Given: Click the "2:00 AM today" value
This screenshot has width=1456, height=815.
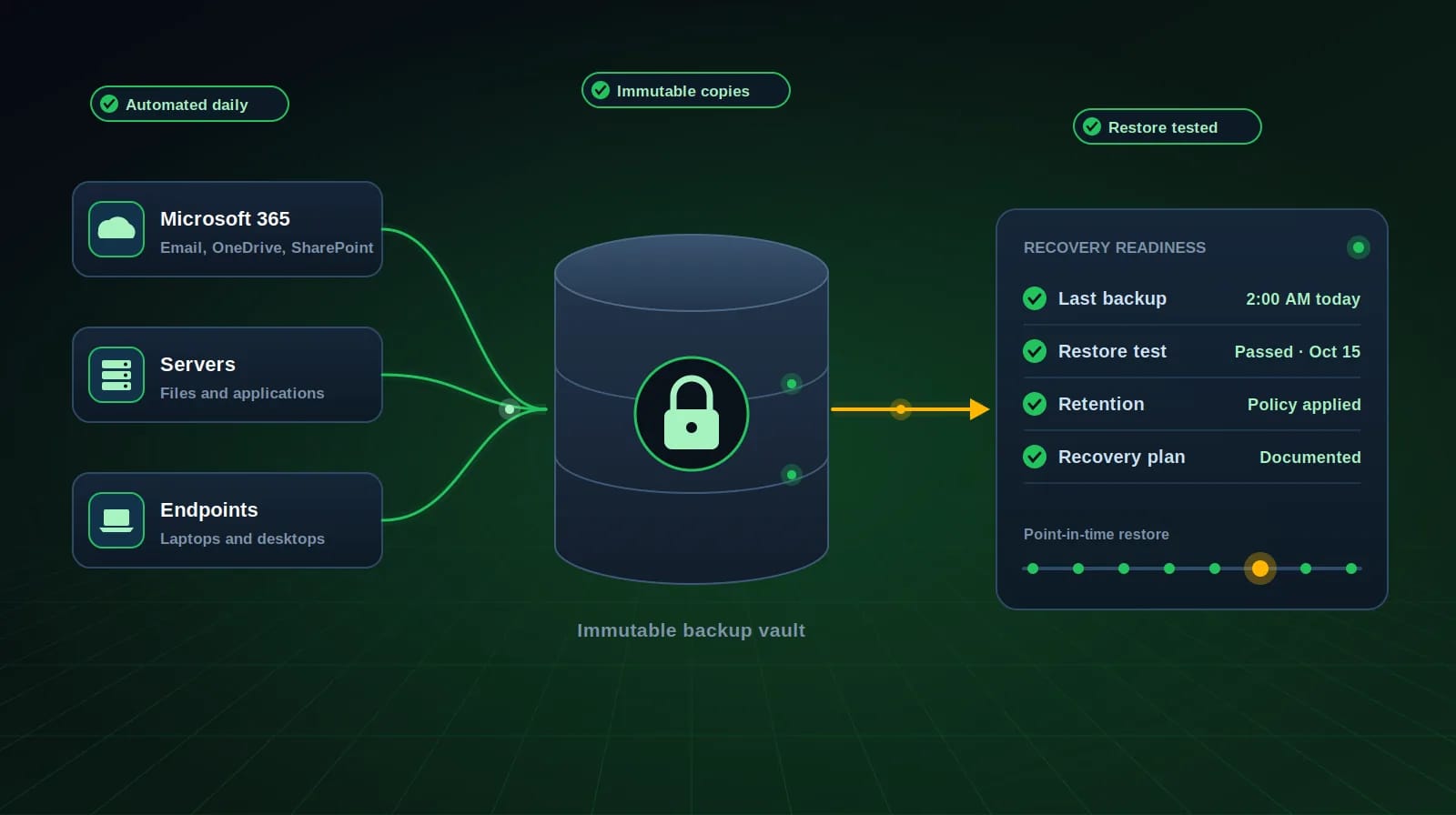Looking at the screenshot, I should coord(1303,299).
